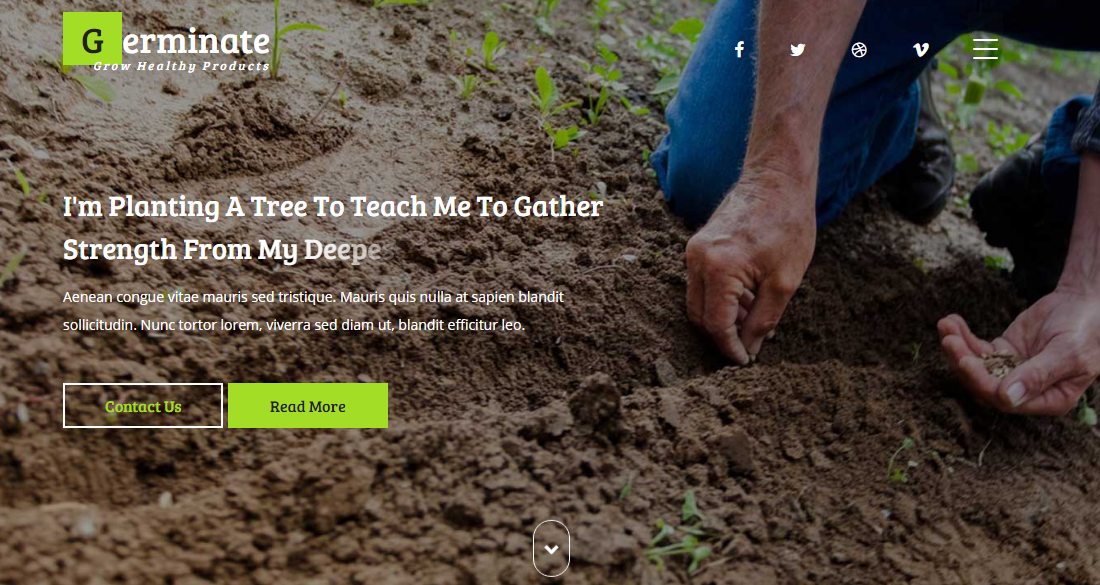Open the Vimeo icon link
The height and width of the screenshot is (585, 1100).
click(x=921, y=50)
